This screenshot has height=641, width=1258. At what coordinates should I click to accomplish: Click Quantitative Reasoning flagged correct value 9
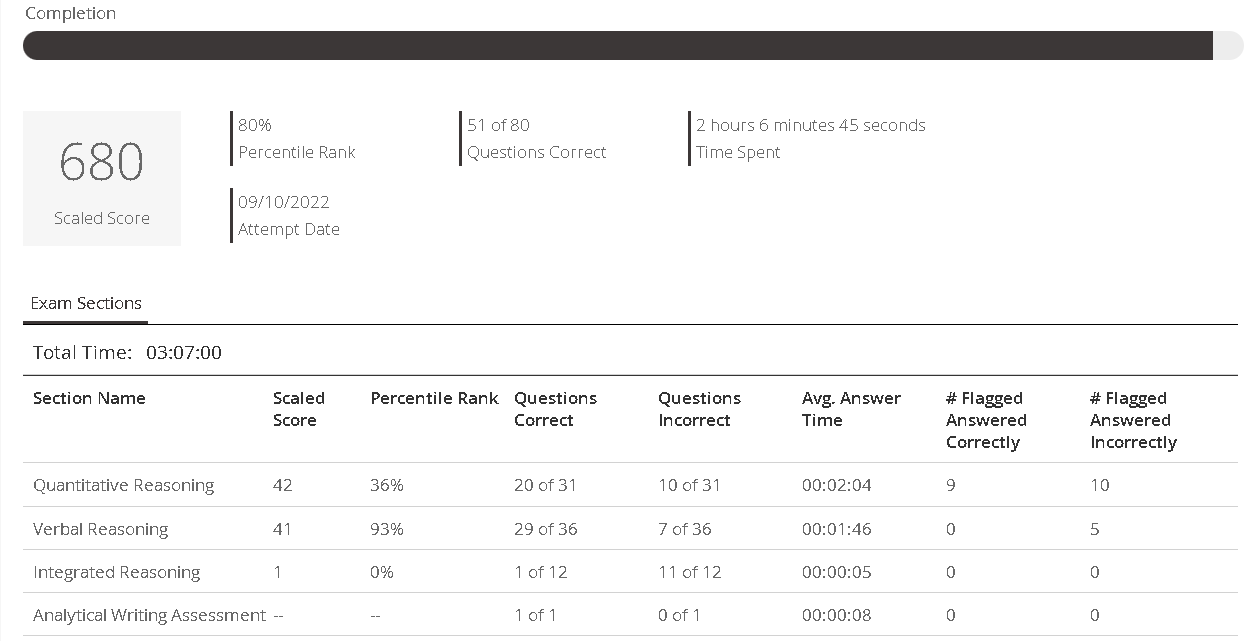click(951, 485)
